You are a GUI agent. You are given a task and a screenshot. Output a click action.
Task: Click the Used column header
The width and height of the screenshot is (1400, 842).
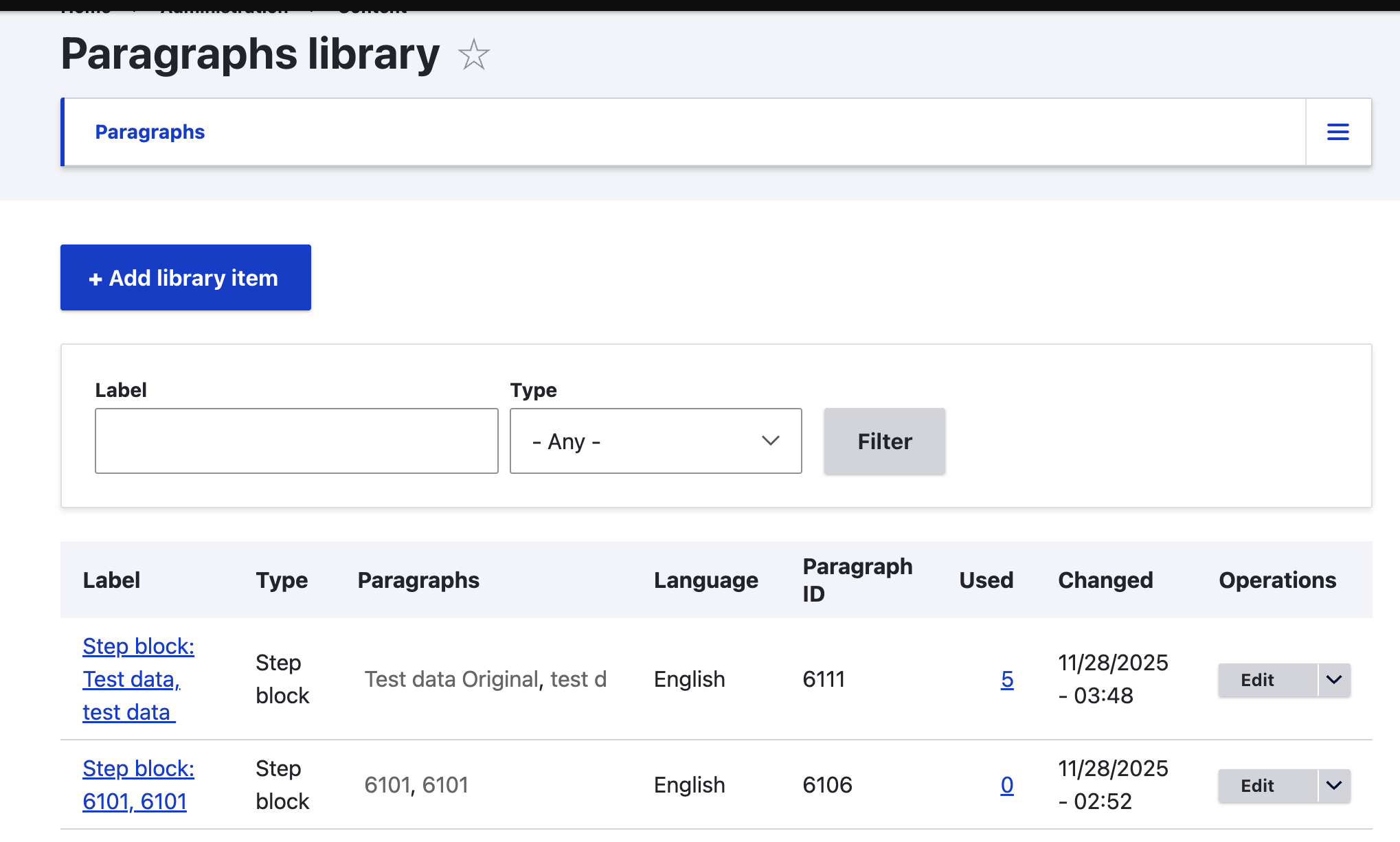point(986,580)
